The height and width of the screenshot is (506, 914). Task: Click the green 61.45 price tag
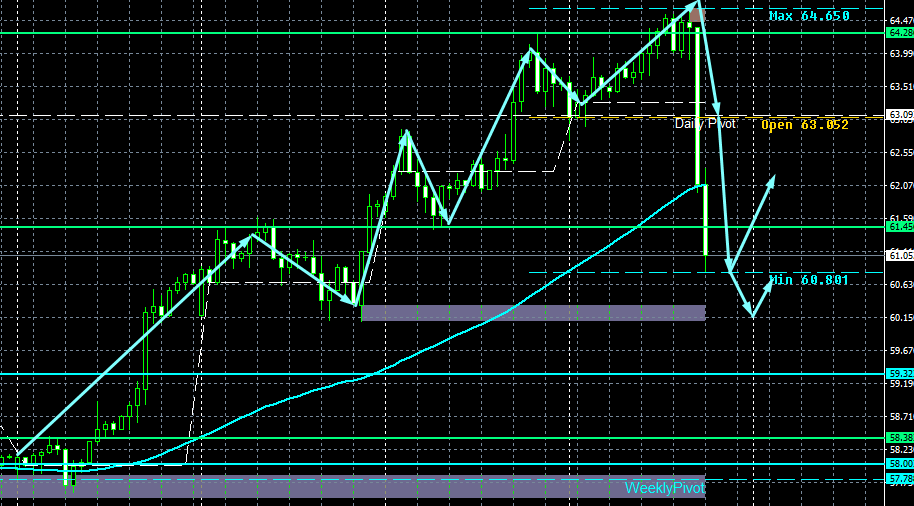(x=899, y=227)
